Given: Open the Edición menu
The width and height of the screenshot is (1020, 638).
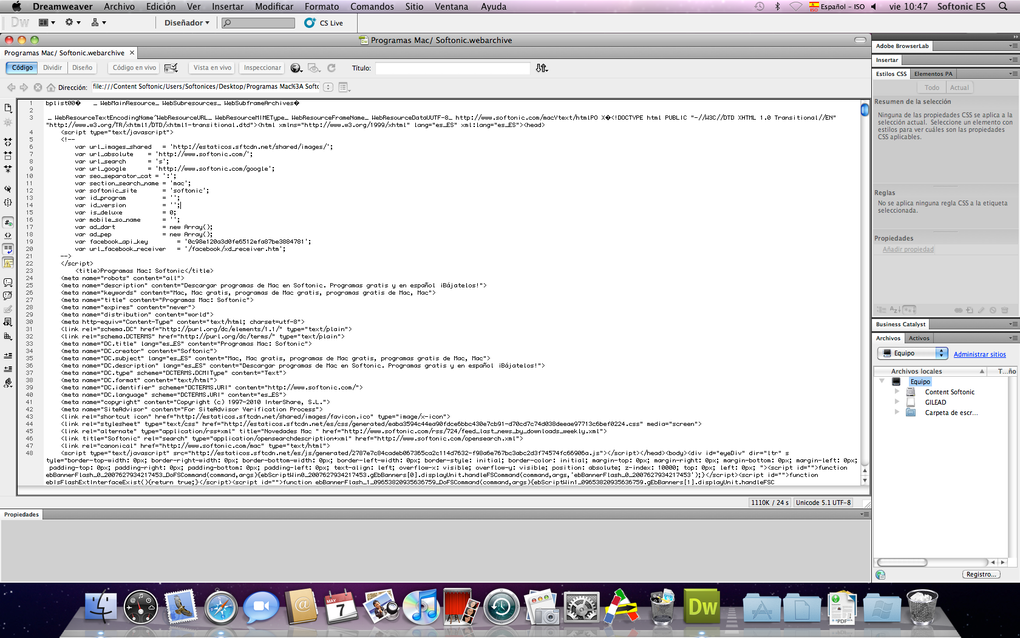Looking at the screenshot, I should [161, 7].
